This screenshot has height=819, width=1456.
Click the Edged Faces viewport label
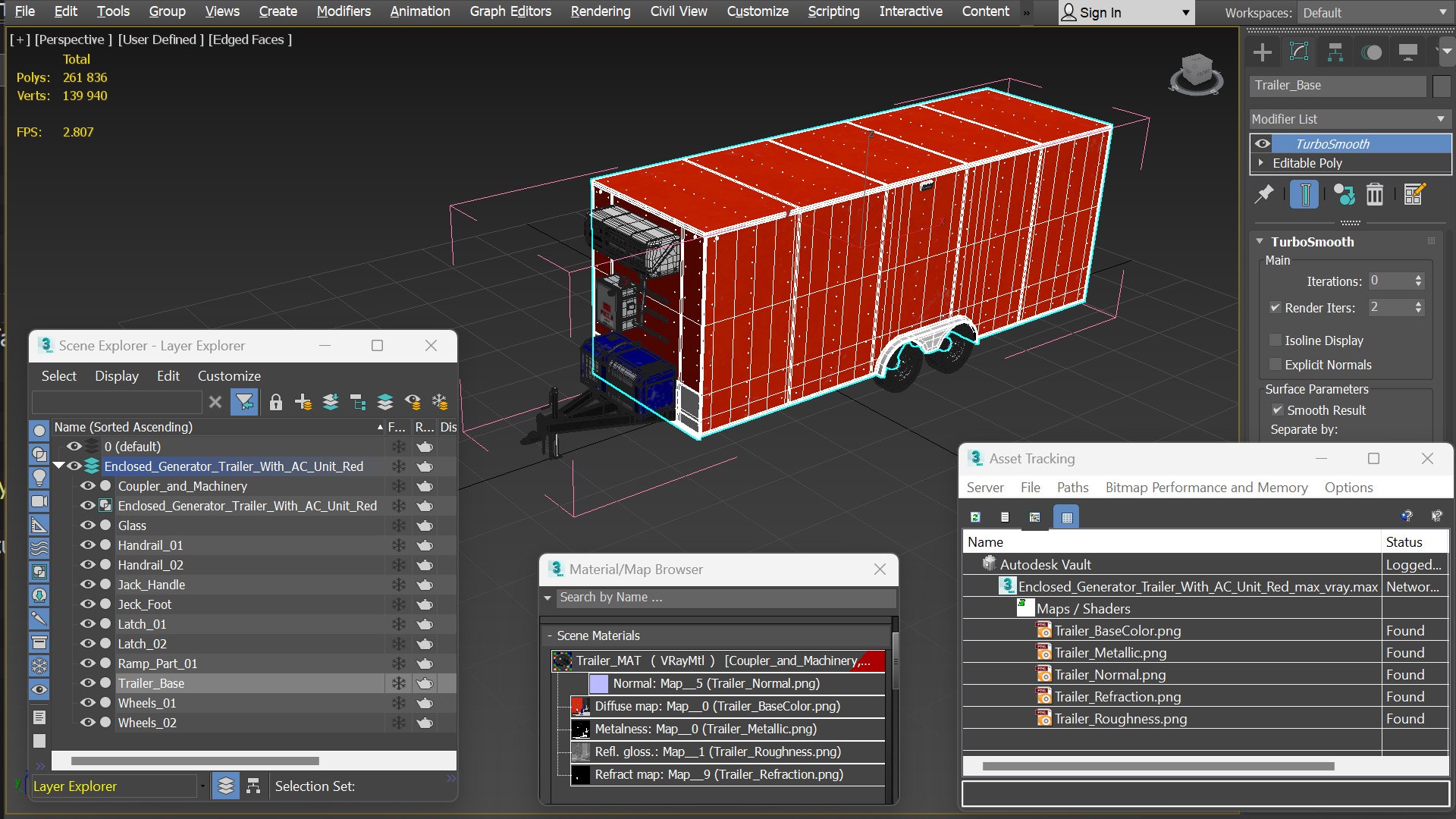249,39
